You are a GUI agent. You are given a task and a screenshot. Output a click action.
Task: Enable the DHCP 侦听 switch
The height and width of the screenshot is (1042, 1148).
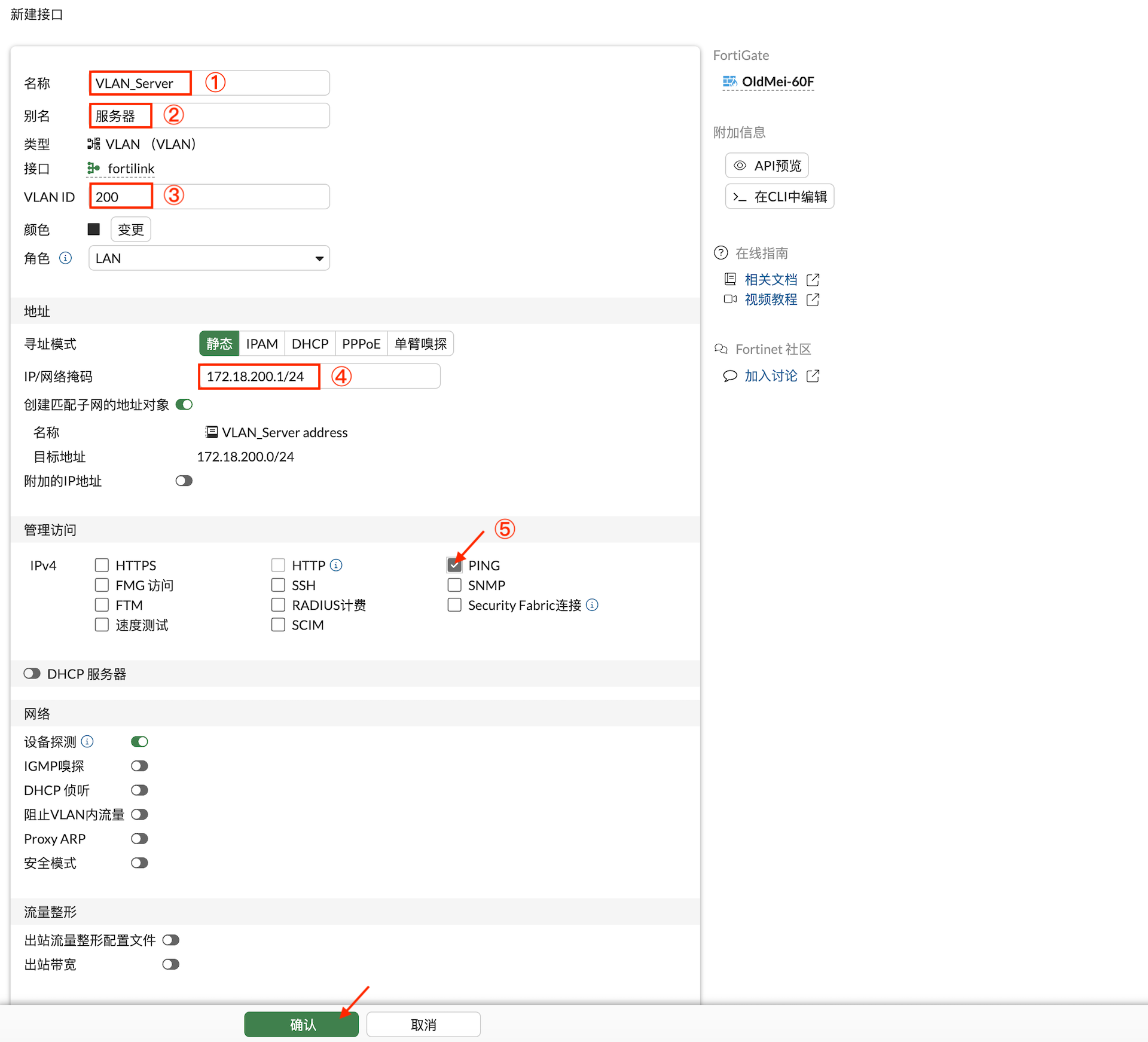pos(139,790)
